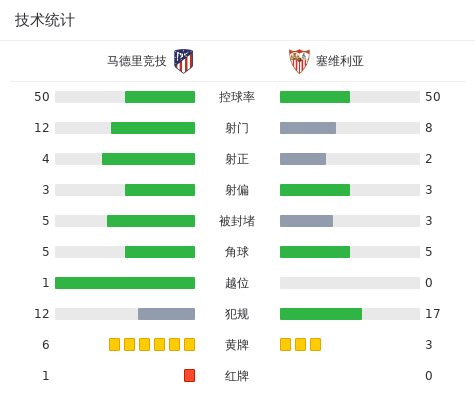Select the 技术统计 heading
Screen dimensions: 475x393
45,20
